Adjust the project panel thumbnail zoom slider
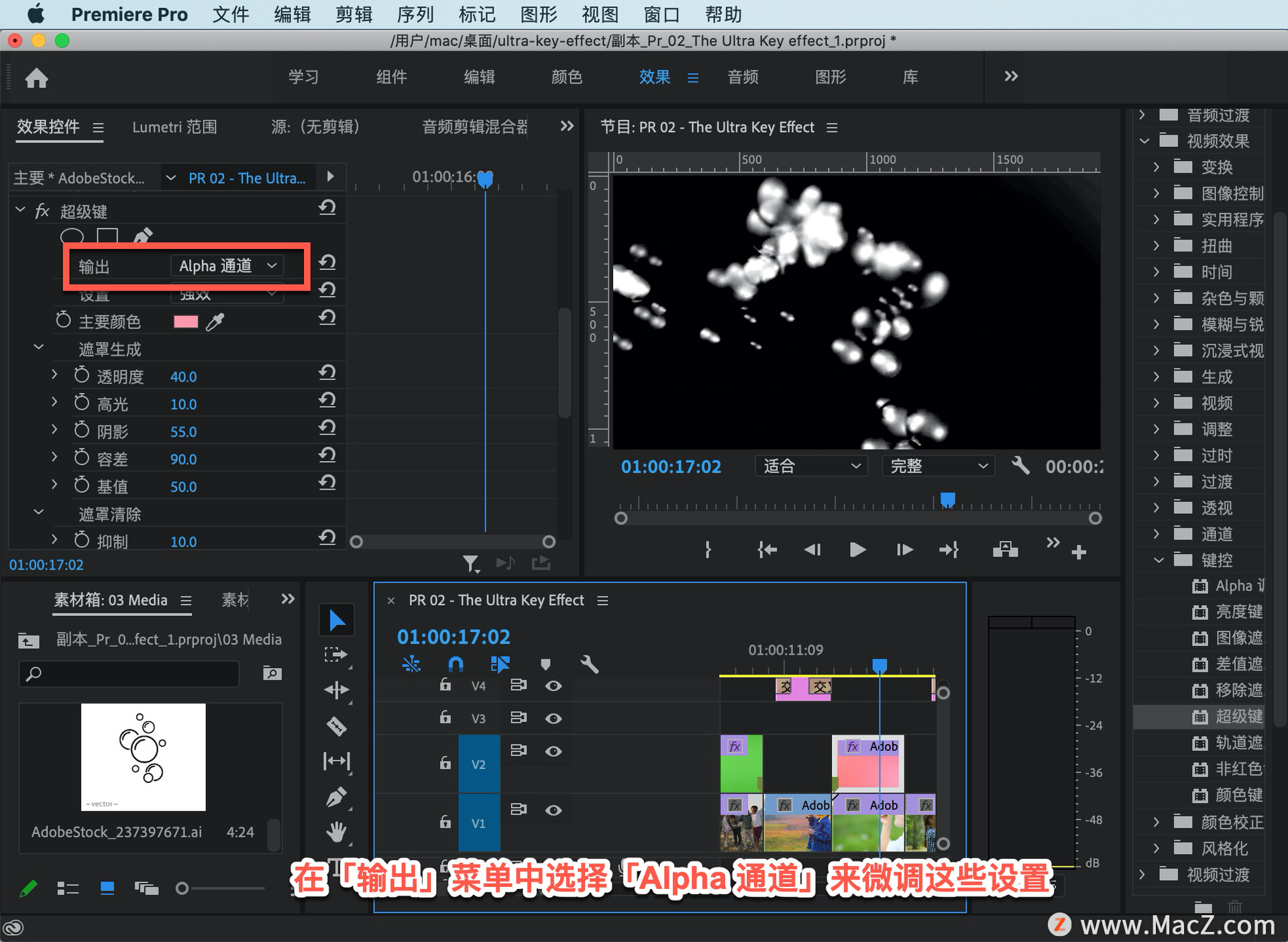1288x942 pixels. pos(182,888)
